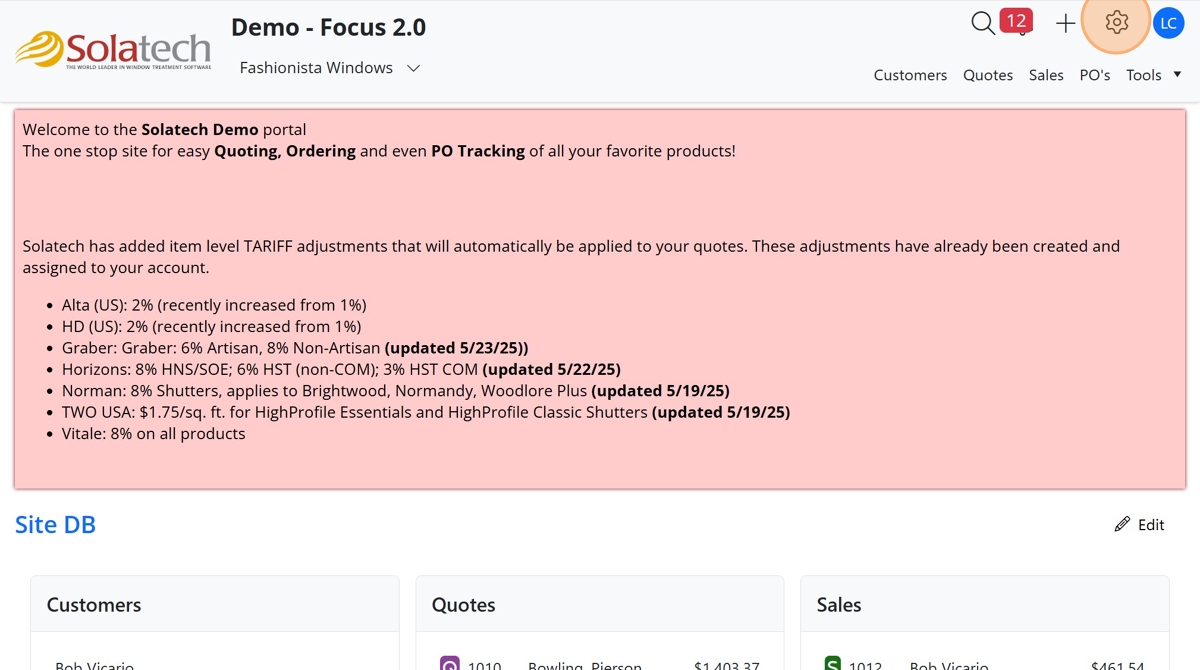The width and height of the screenshot is (1200, 670).
Task: Select the Customers card heading
Action: coord(94,605)
